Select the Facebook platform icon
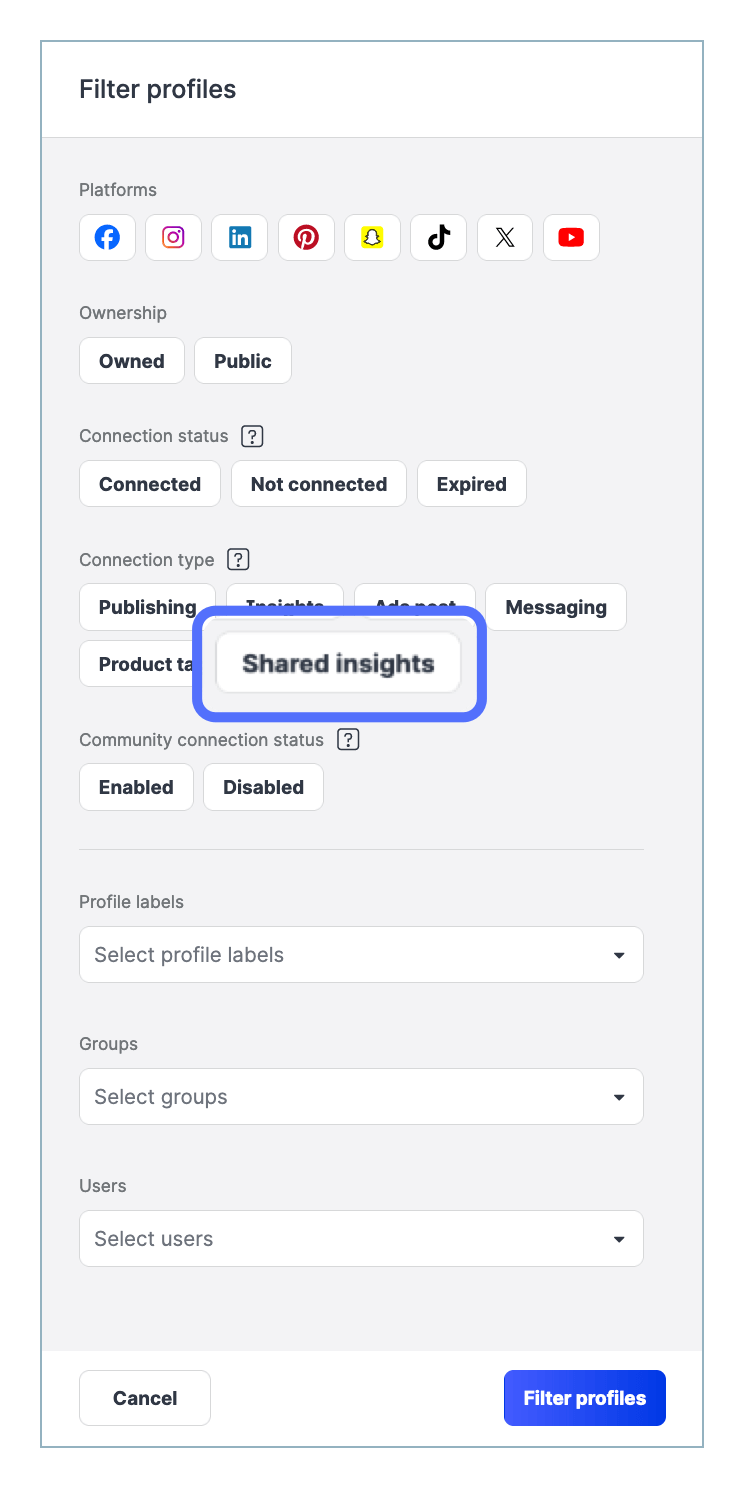Viewport: 744px width, 1488px height. 107,237
